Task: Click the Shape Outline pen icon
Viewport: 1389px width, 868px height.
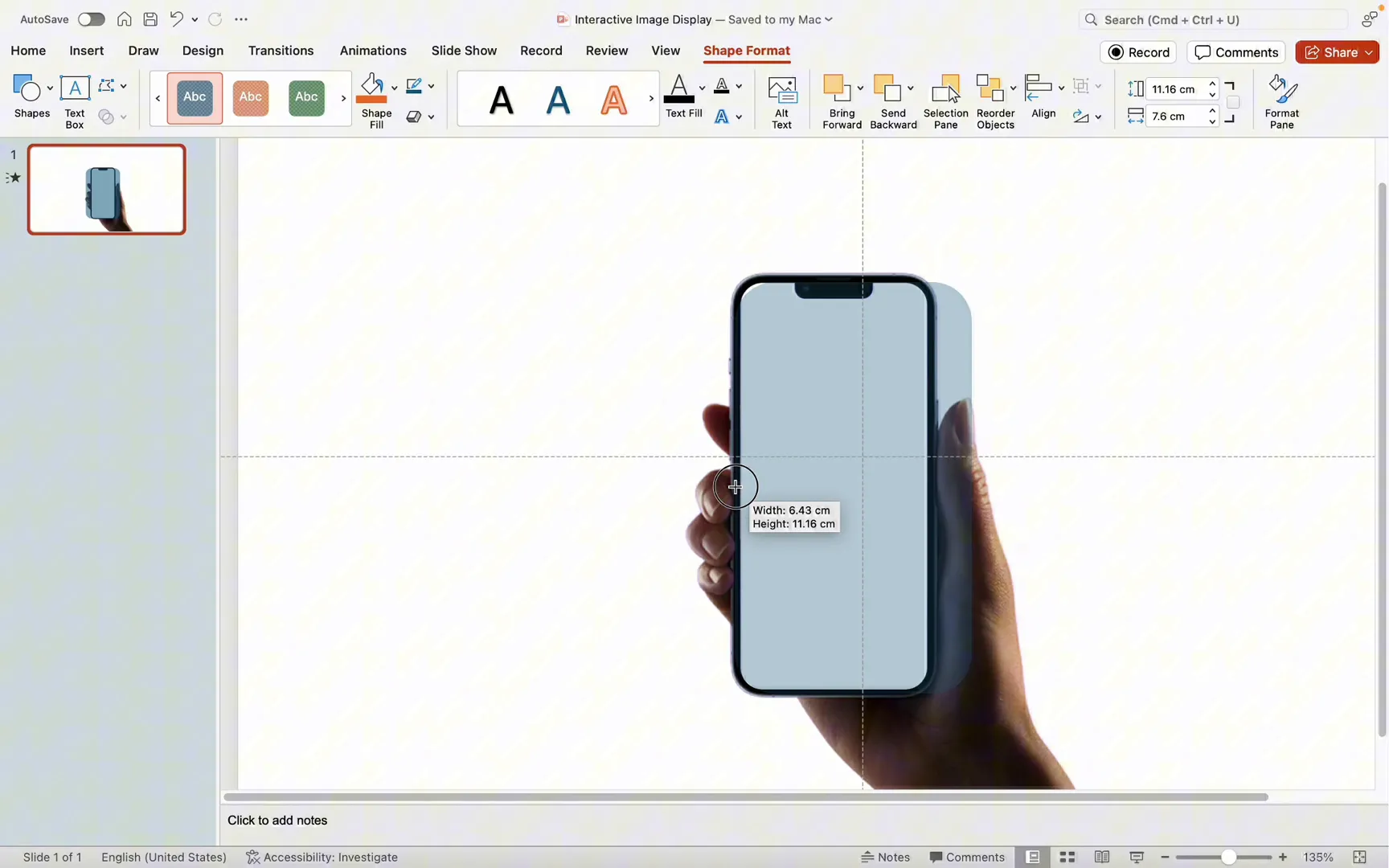Action: (414, 86)
